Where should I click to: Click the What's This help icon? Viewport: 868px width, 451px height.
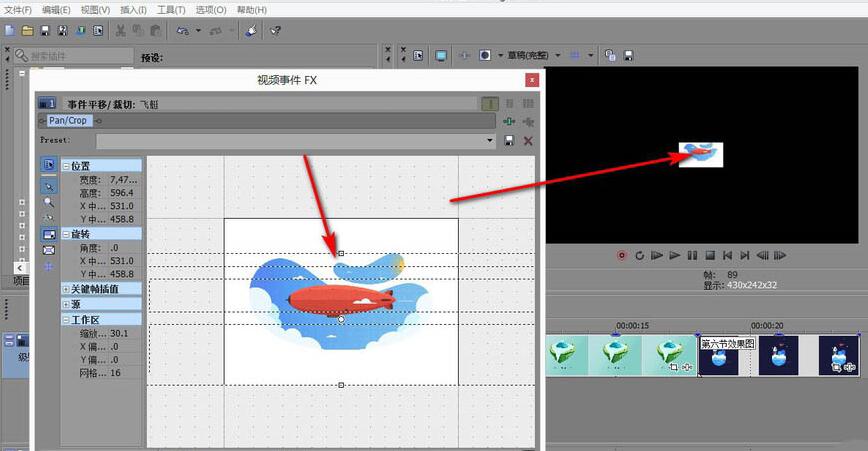275,30
